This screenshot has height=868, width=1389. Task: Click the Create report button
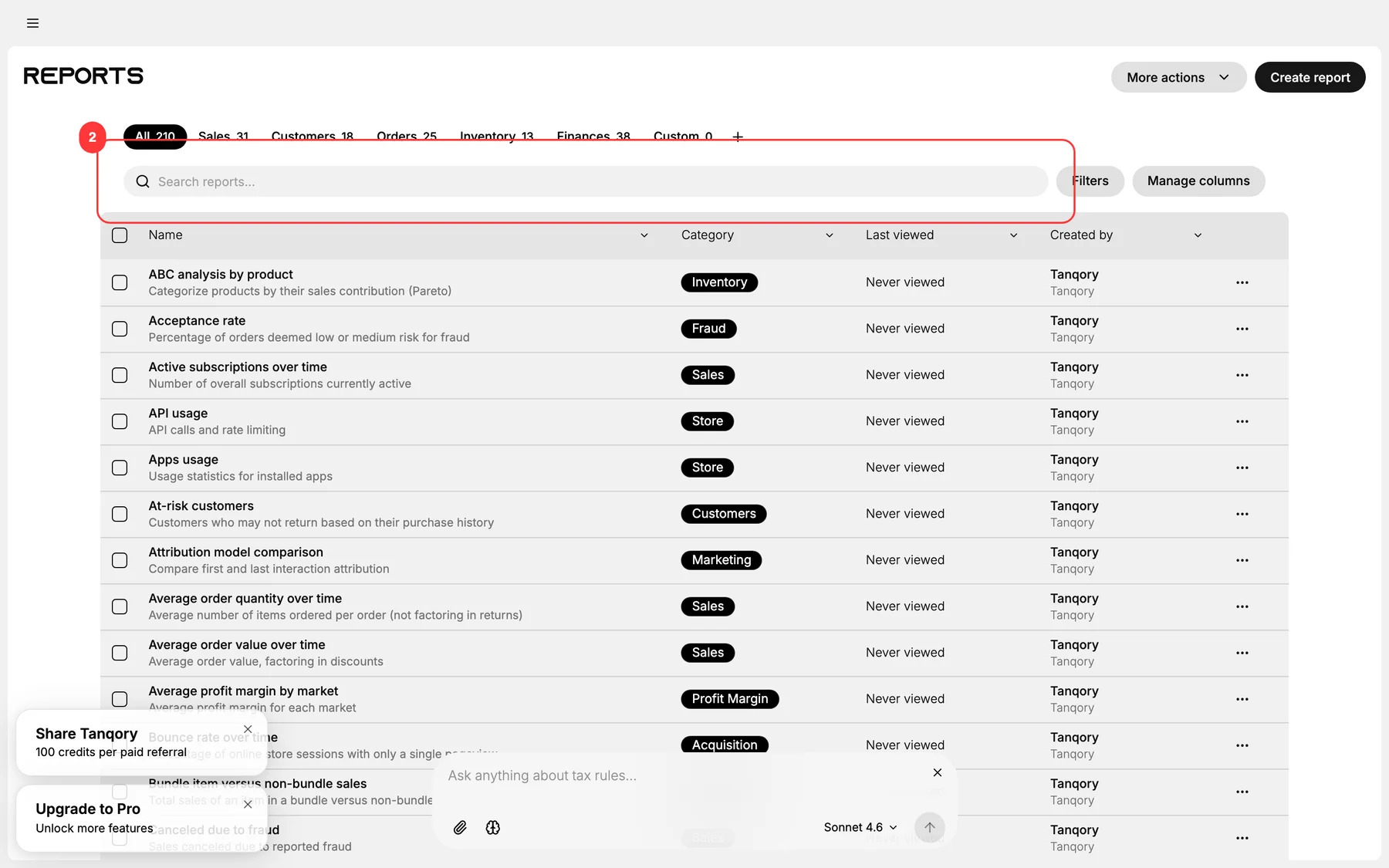point(1310,77)
